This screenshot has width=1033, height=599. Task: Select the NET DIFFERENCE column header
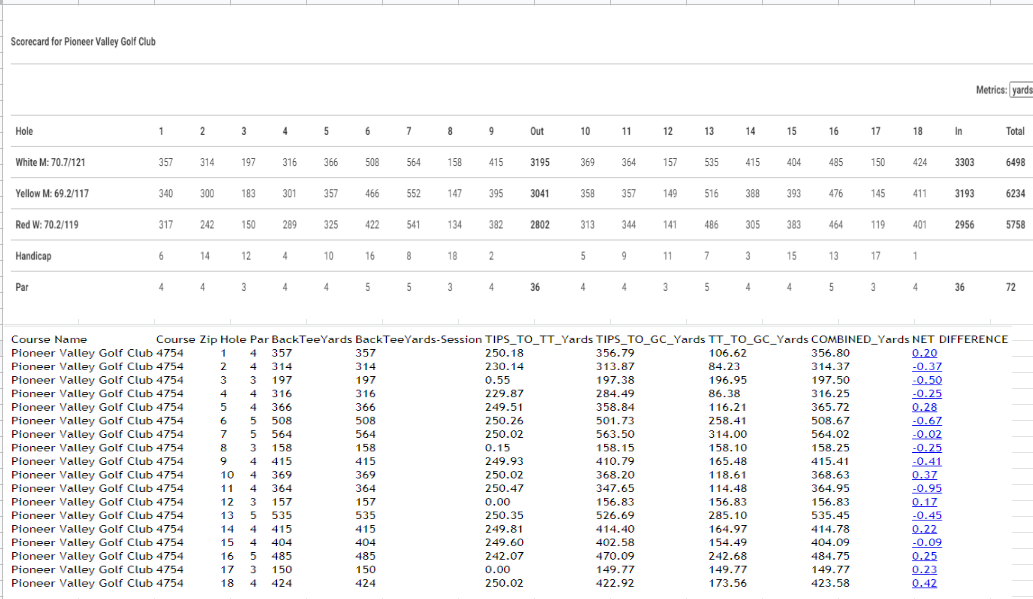[960, 339]
